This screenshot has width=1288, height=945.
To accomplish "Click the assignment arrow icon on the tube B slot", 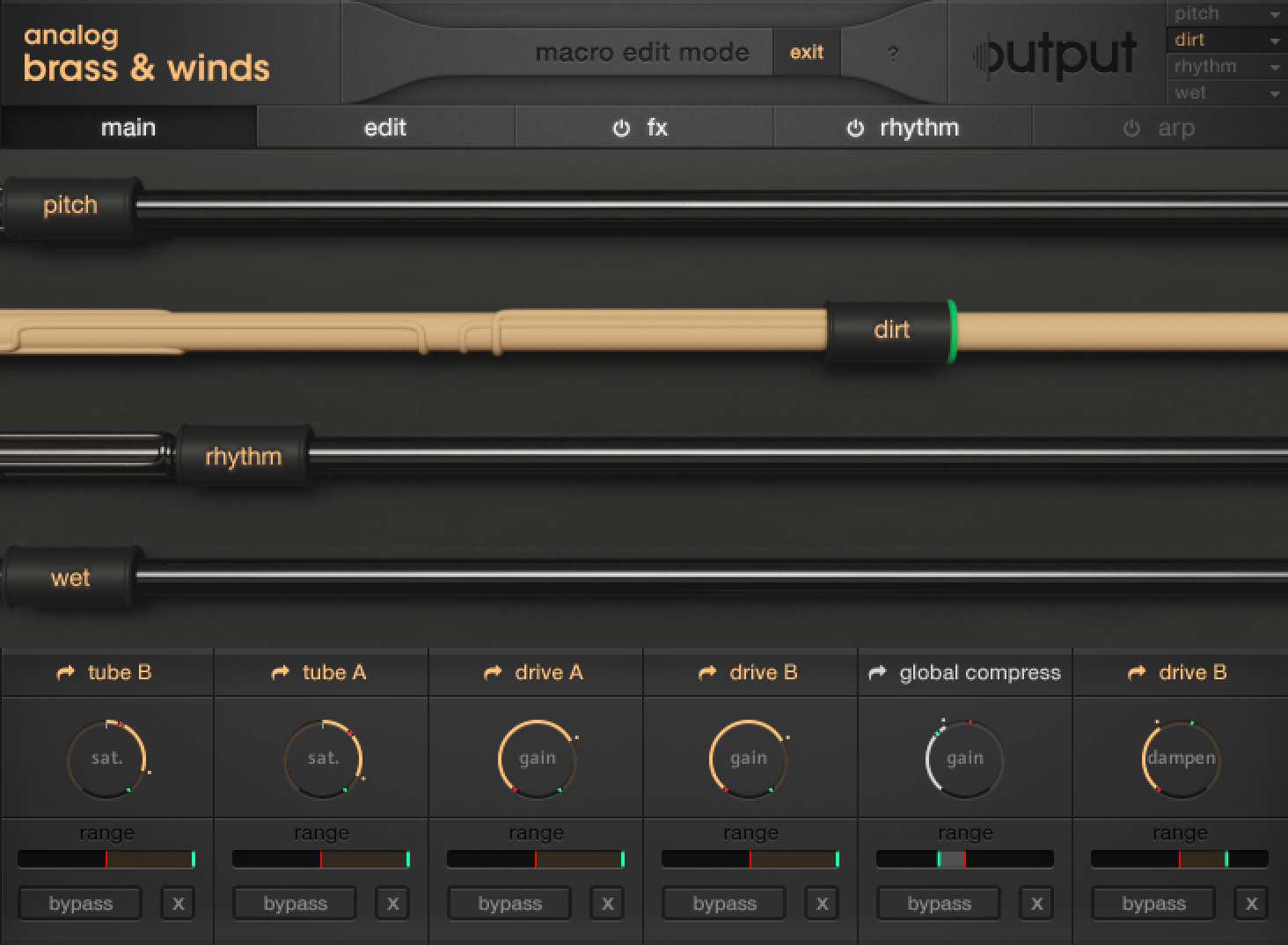I will [x=65, y=672].
